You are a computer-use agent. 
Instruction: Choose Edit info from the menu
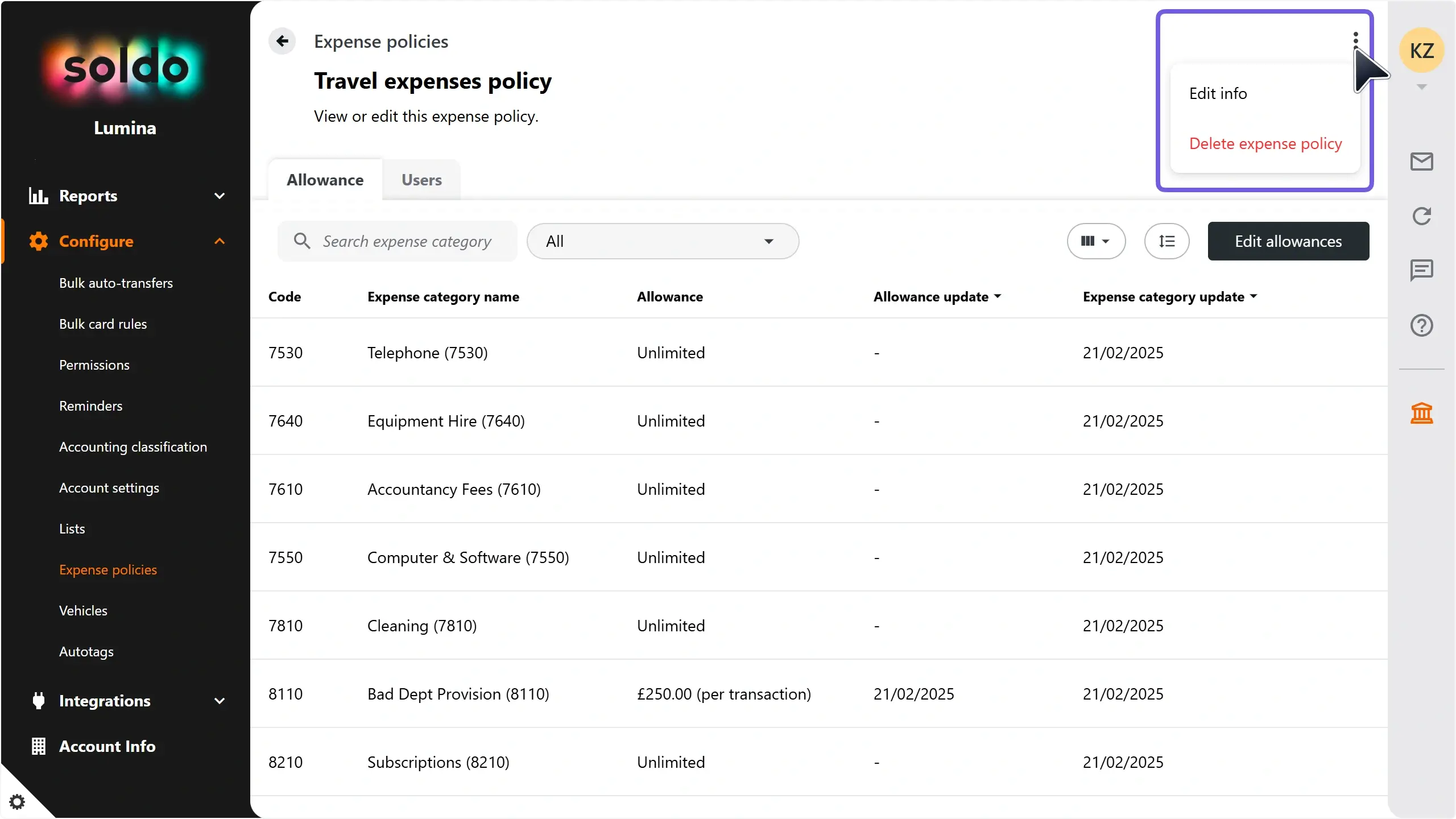1218,93
